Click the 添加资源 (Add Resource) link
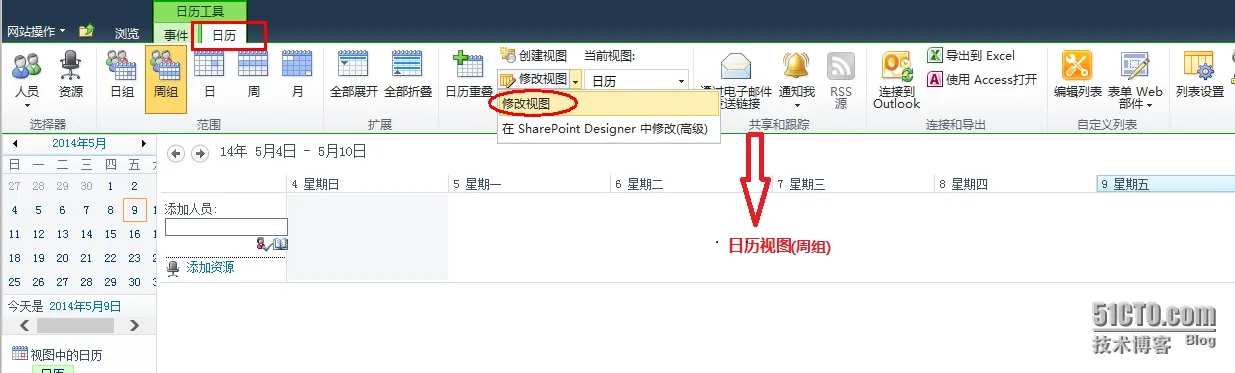 click(x=210, y=267)
